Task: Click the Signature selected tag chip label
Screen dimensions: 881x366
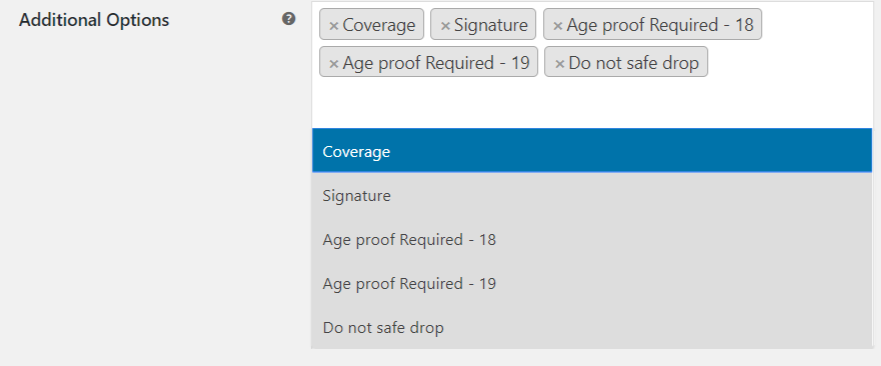Action: click(x=491, y=25)
